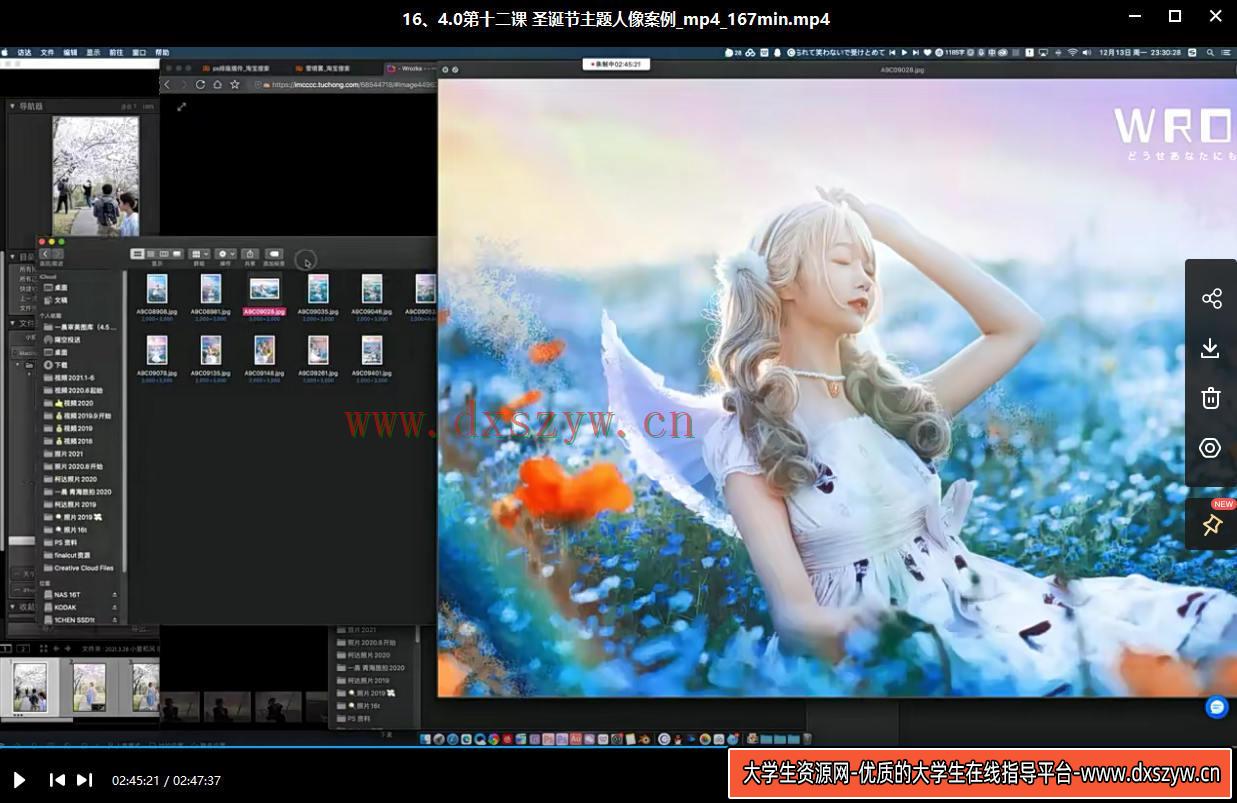Select thumbnail A9C09078.jpg in Finder

pyautogui.click(x=157, y=349)
